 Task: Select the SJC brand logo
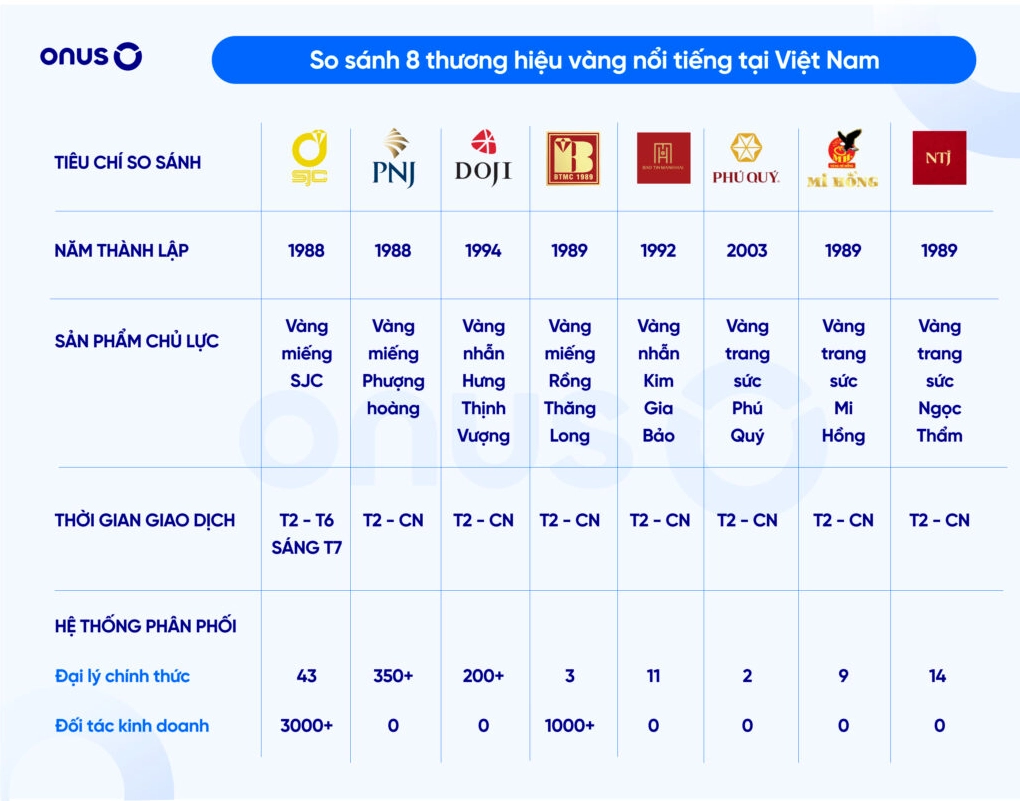(x=307, y=160)
